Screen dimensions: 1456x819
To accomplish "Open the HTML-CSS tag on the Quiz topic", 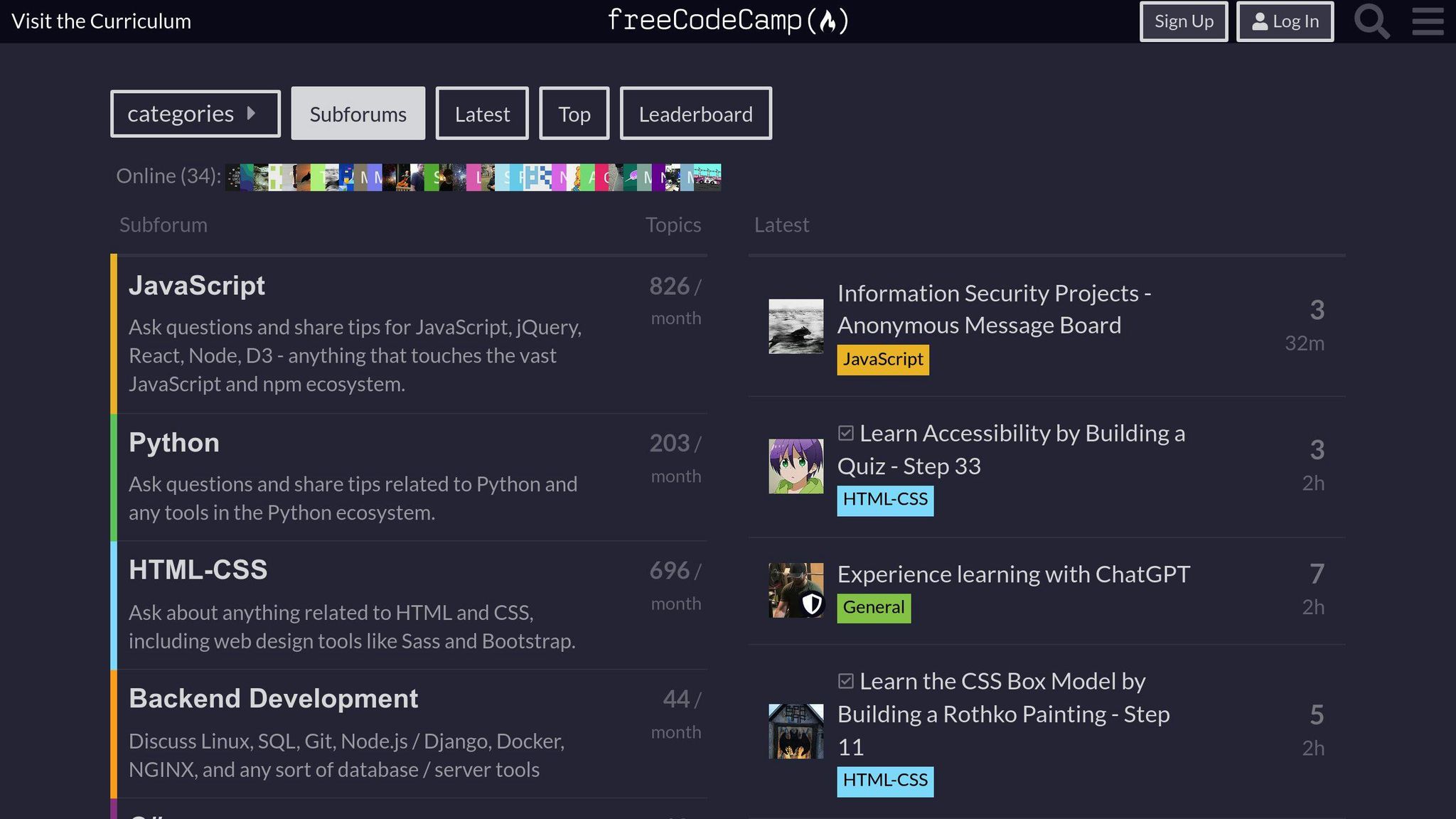I will click(884, 499).
